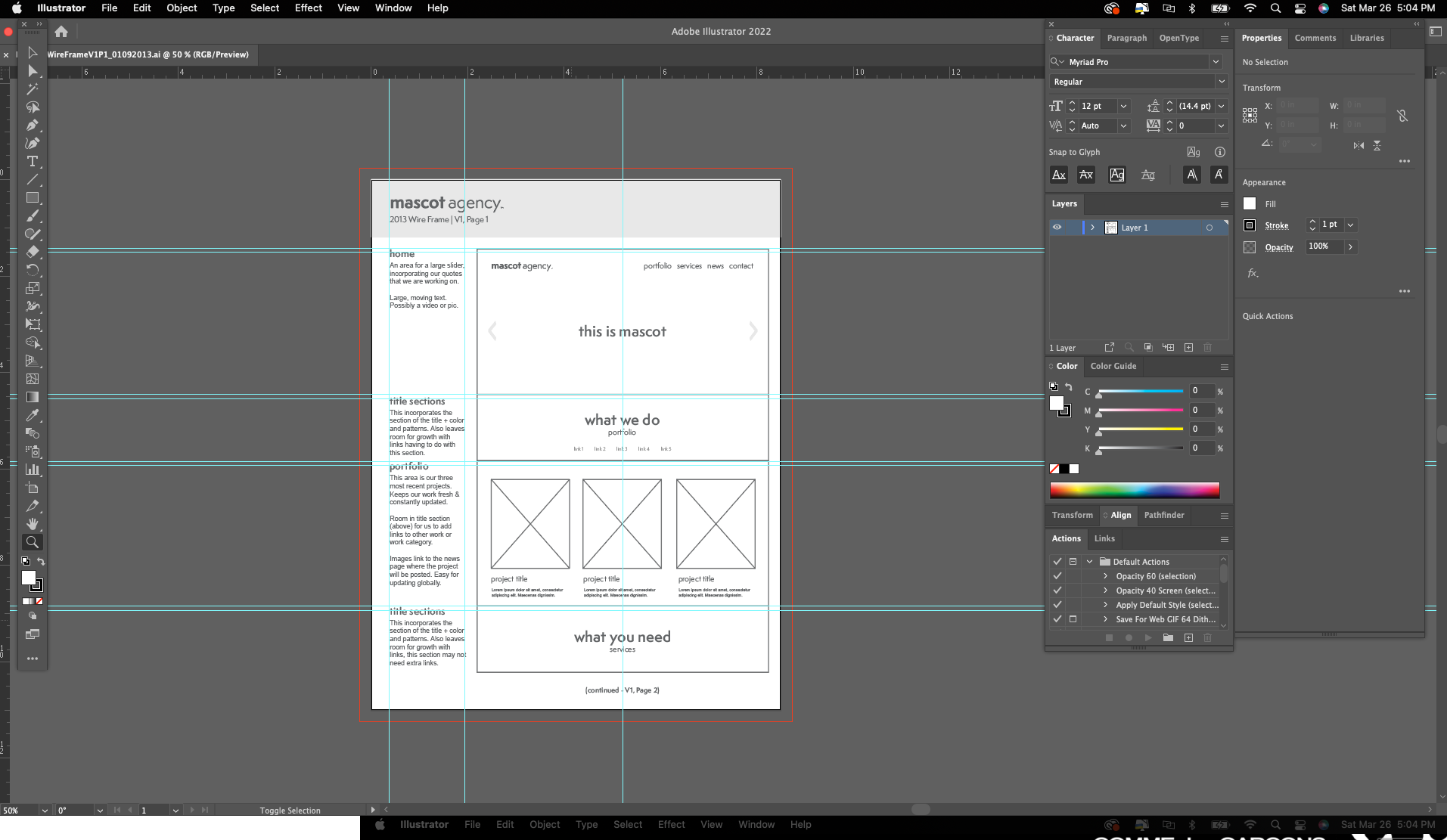Open the Myriad Pro font dropdown
Screen dimensions: 1447x840
pyautogui.click(x=1216, y=62)
